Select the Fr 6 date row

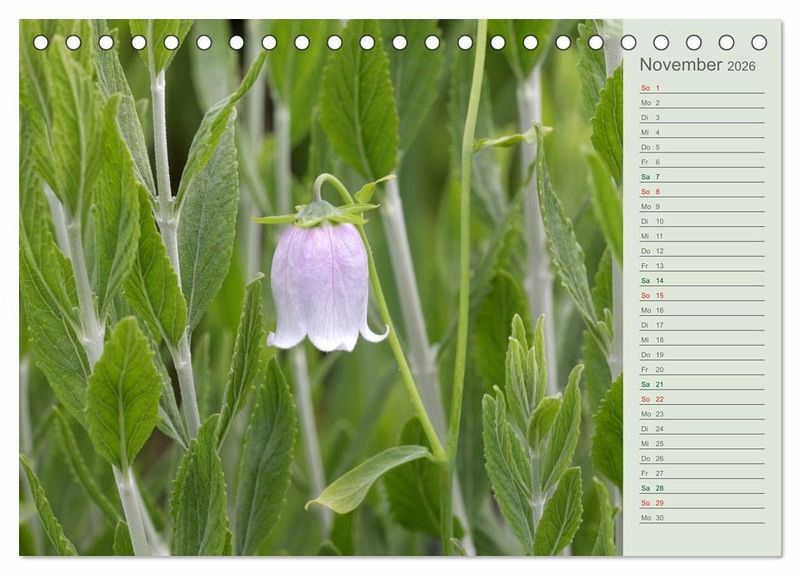(x=702, y=162)
